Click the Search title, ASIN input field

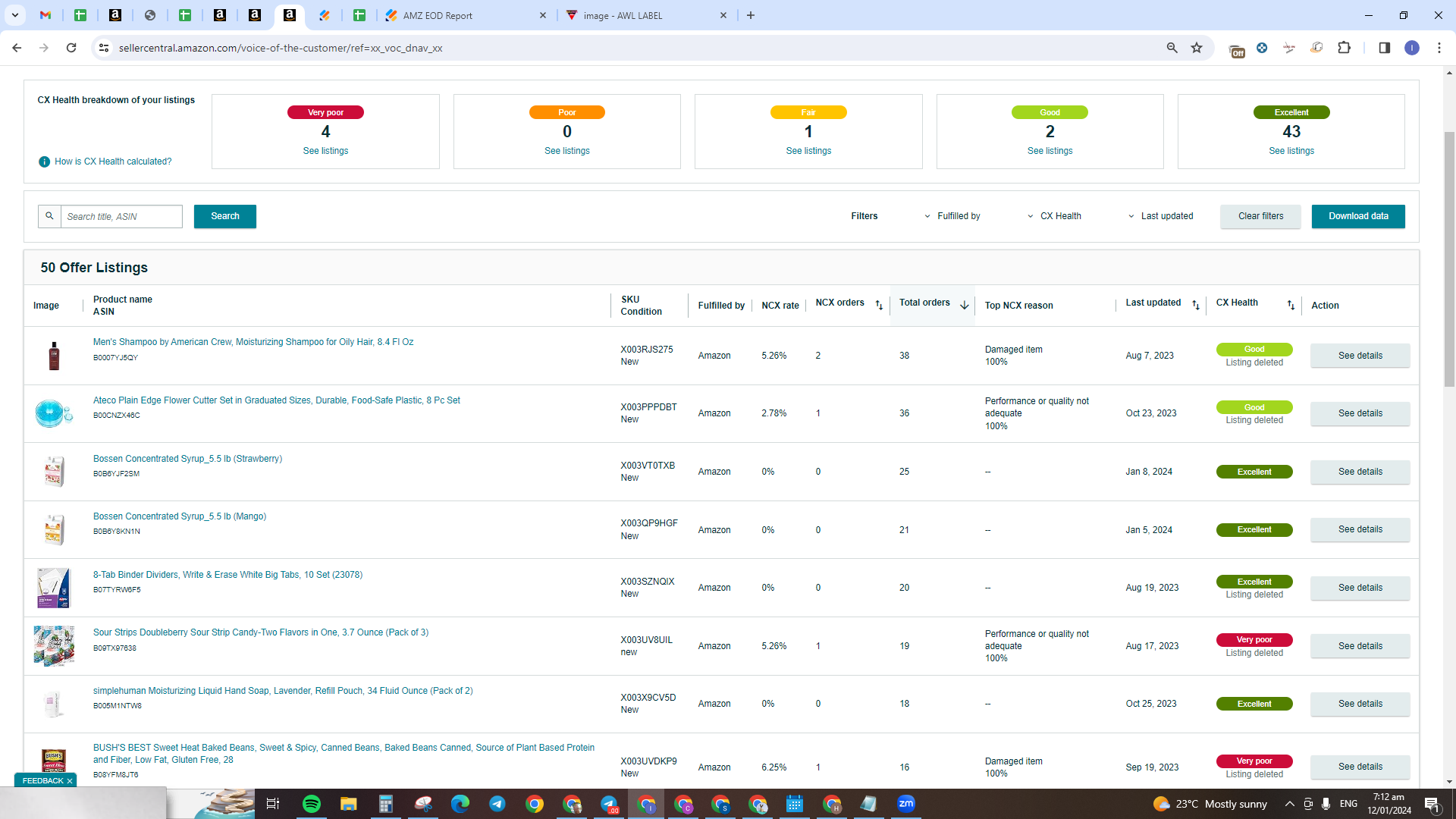pos(121,216)
